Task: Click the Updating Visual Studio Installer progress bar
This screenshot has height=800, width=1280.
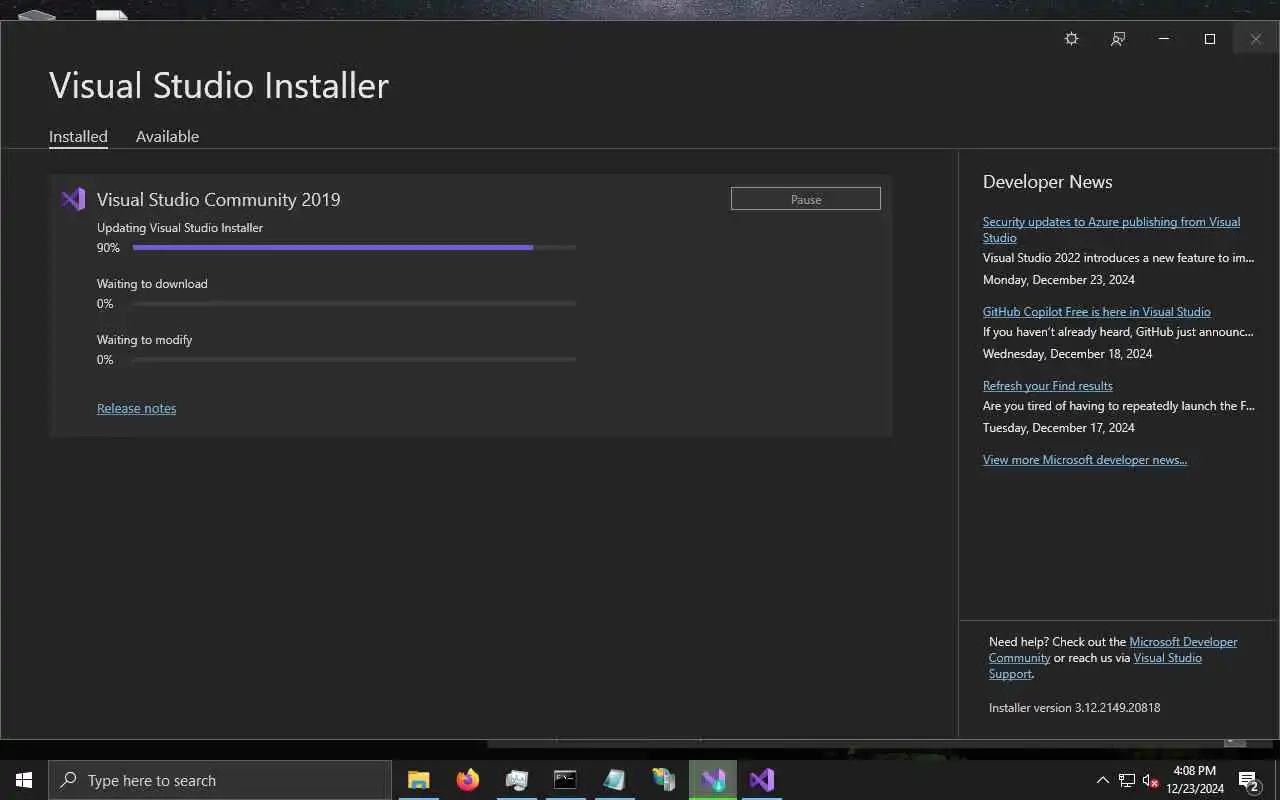Action: (x=354, y=247)
